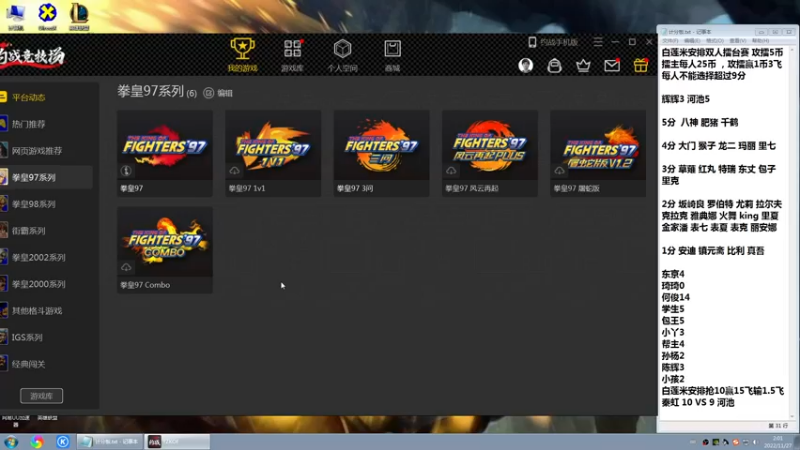Click the computer icon on the desktop
This screenshot has width=800, height=450.
(16, 15)
